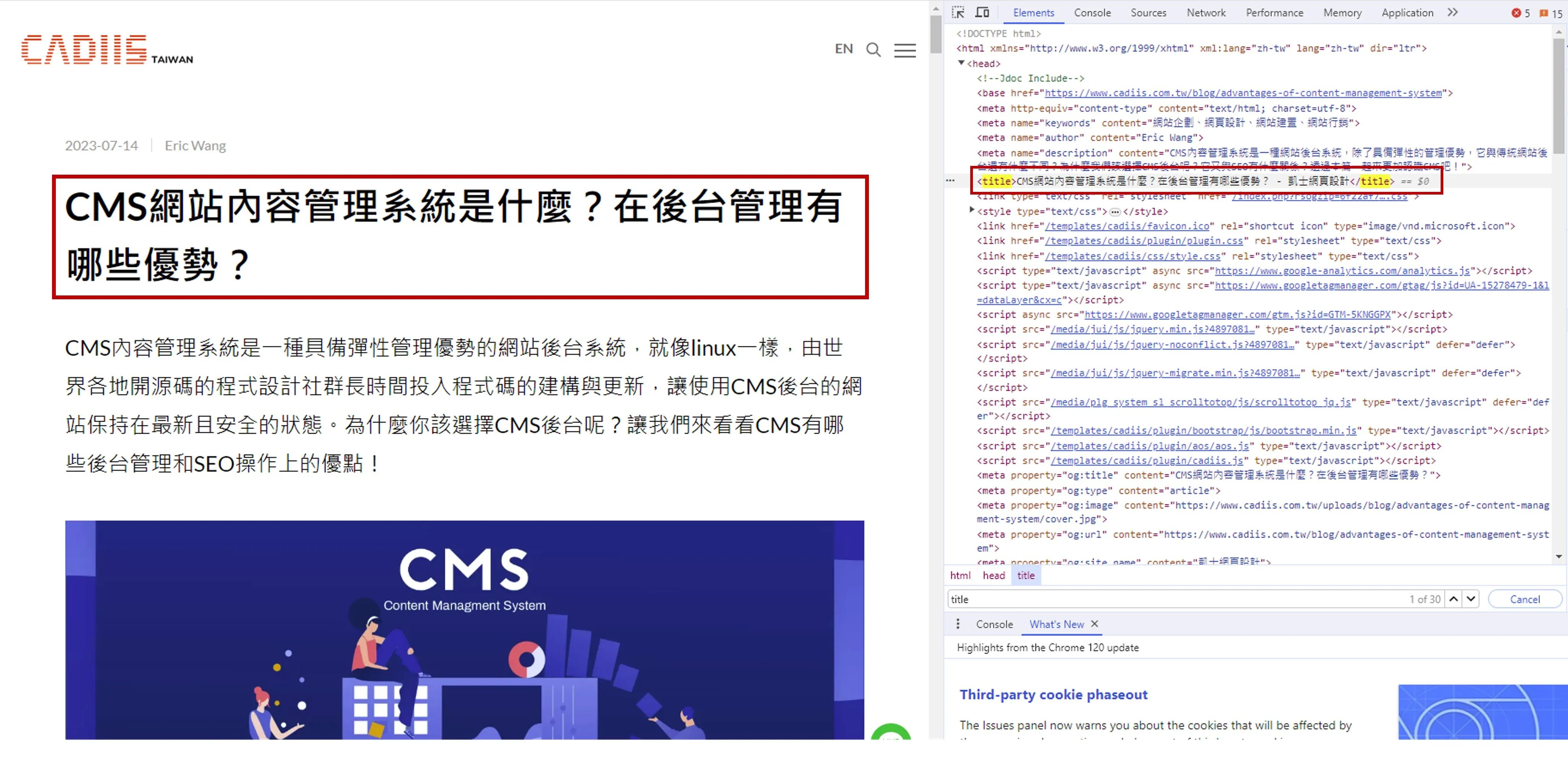The height and width of the screenshot is (774, 1568).
Task: Select the Jdoc Include comment line
Action: click(x=1031, y=78)
